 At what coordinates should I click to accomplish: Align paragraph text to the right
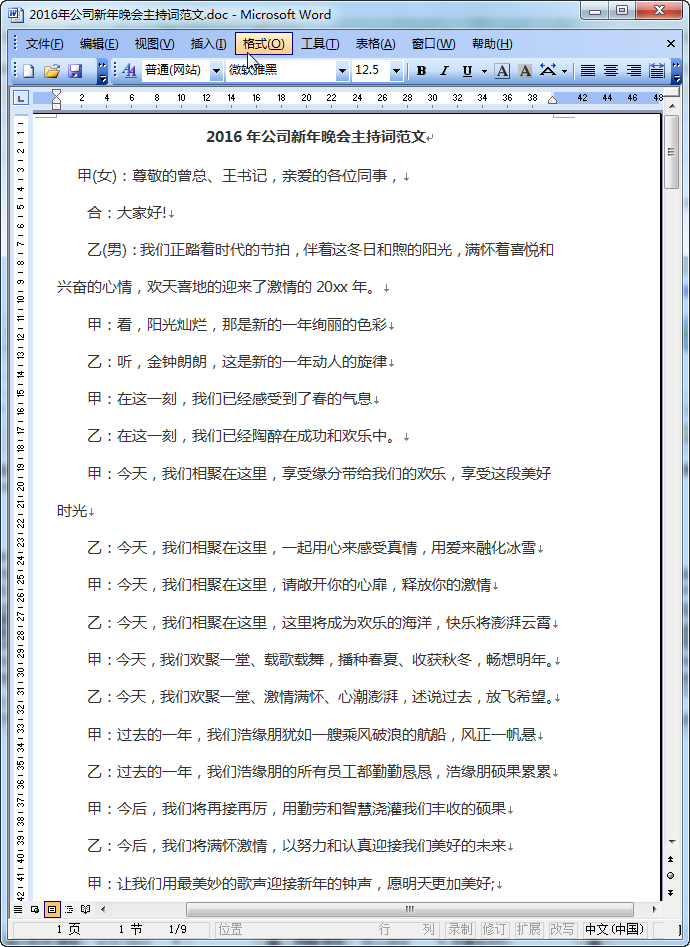coord(633,71)
